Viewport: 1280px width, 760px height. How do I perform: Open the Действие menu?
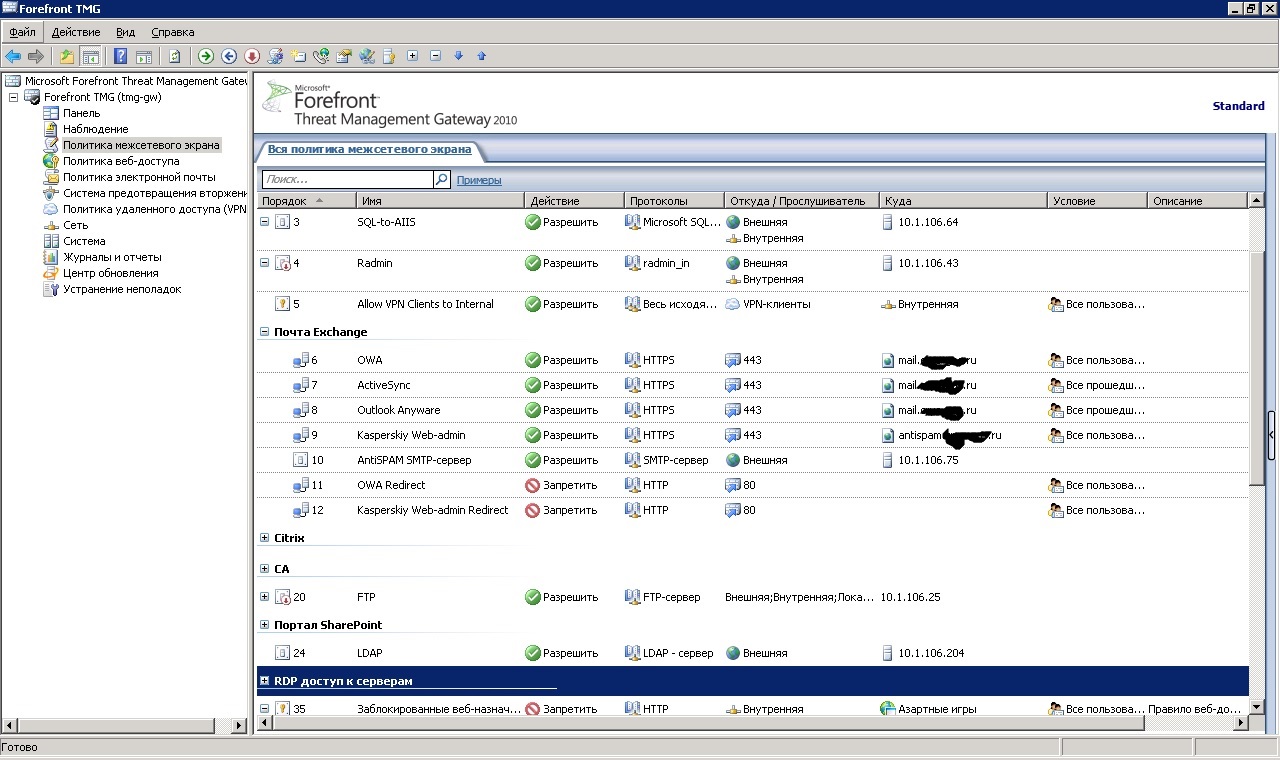click(x=76, y=33)
